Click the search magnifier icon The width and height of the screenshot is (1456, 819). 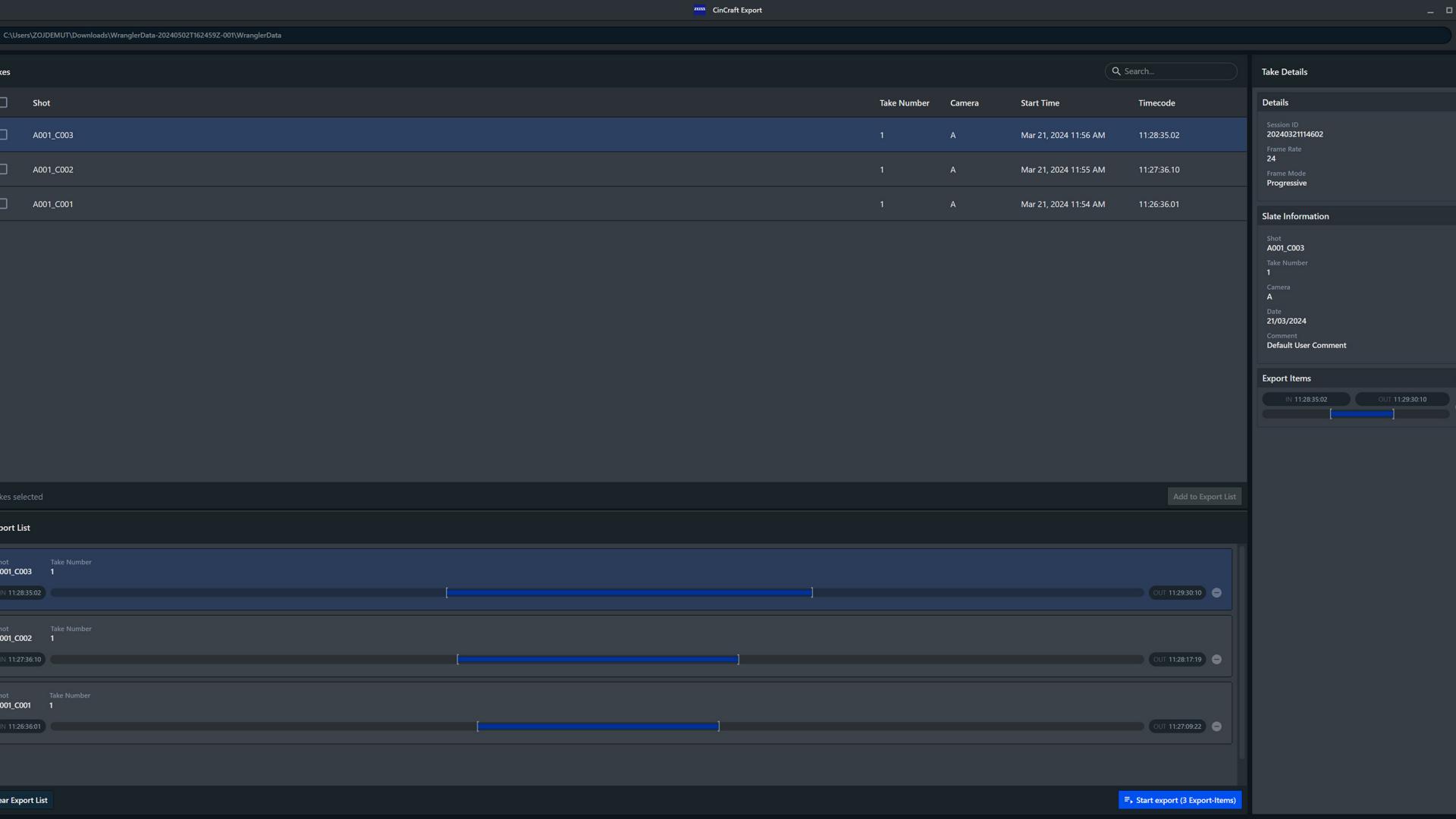pos(1116,71)
